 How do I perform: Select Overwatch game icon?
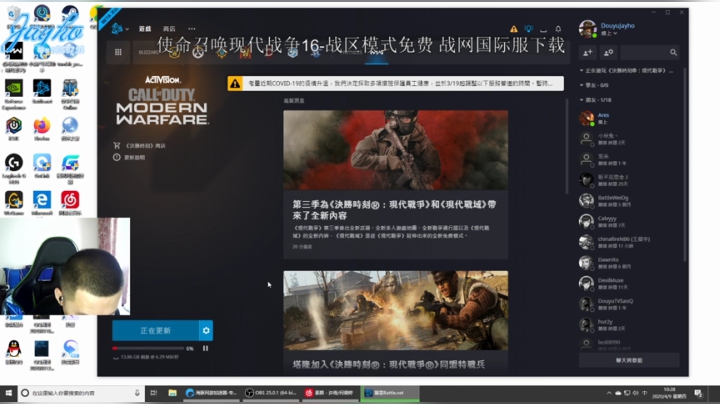[x=198, y=53]
